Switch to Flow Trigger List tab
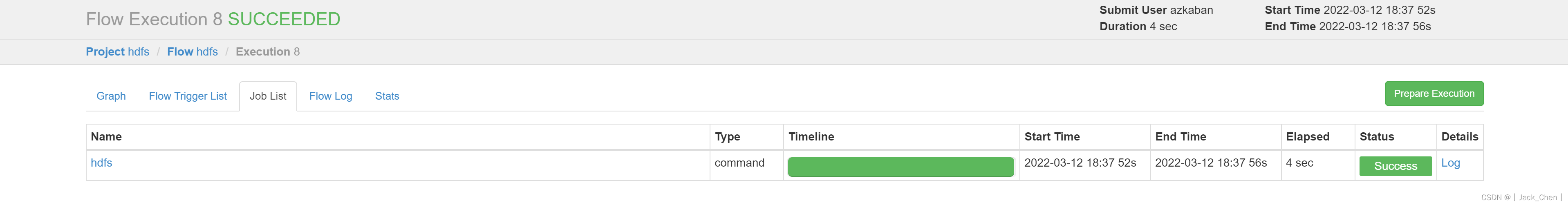Screen dimensions: 1568x205 188,96
